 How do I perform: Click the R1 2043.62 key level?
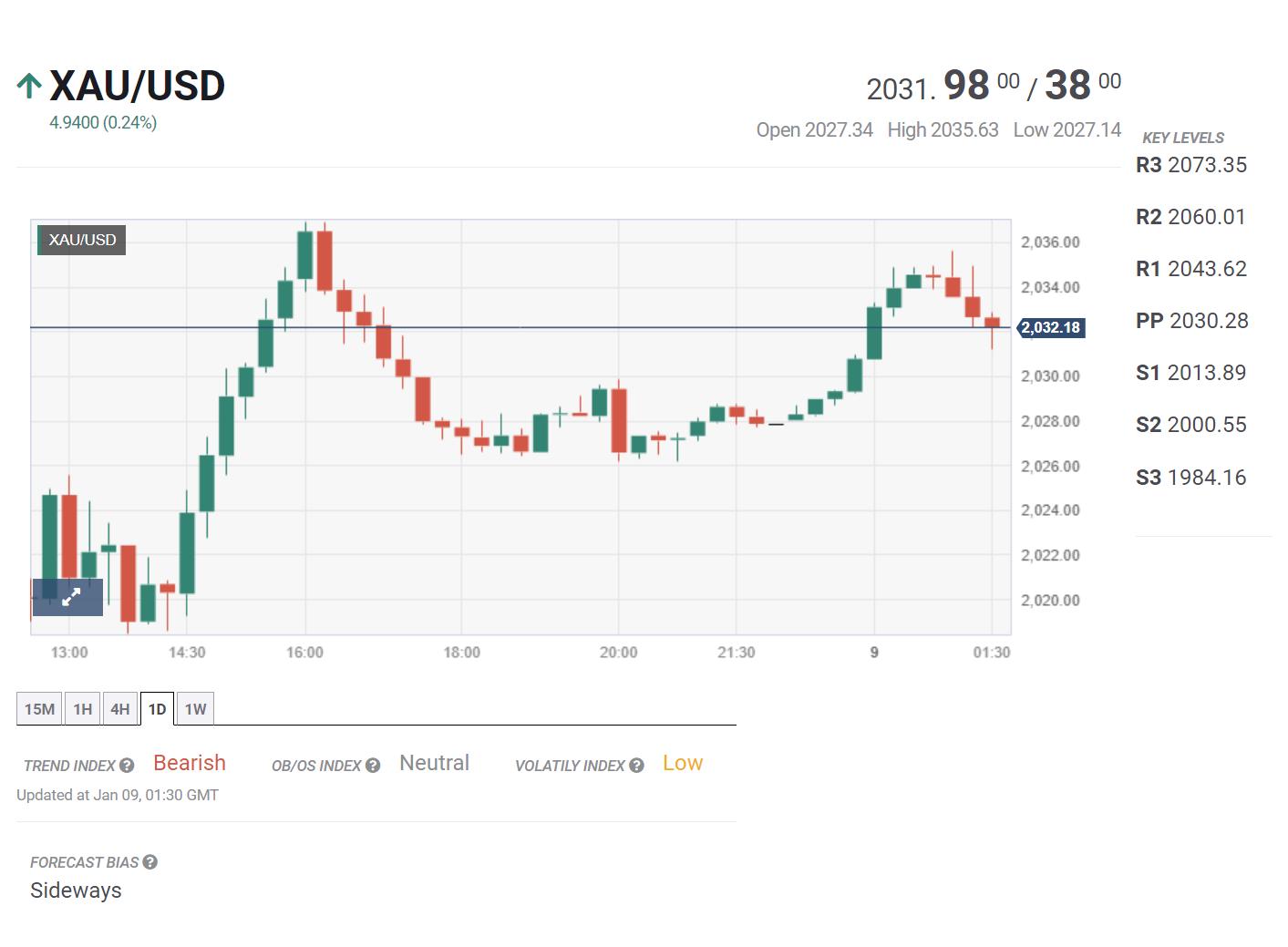(1191, 269)
